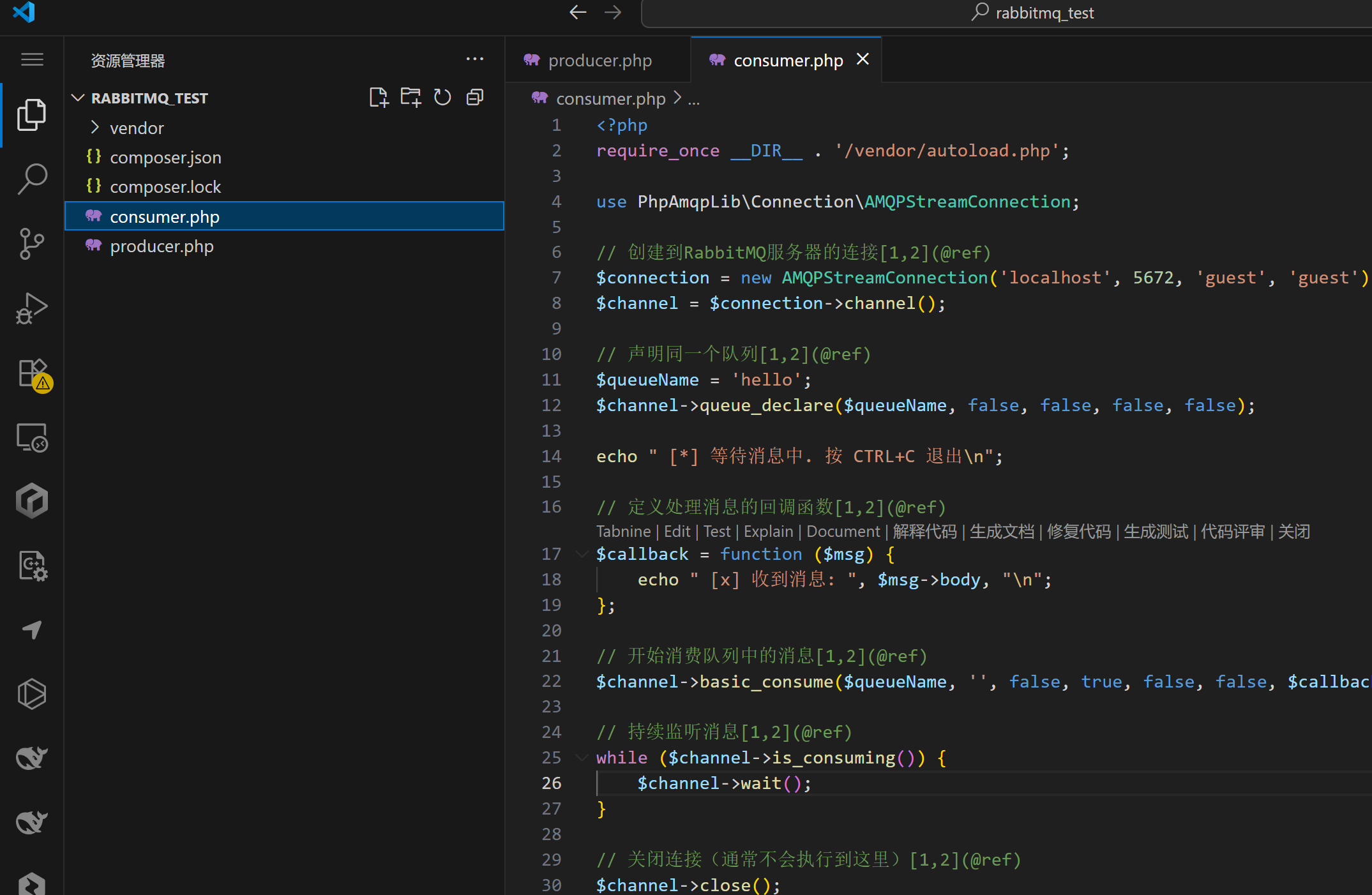Click the 'hello' string on line 11
Screen dimensions: 1372x895
(x=767, y=380)
